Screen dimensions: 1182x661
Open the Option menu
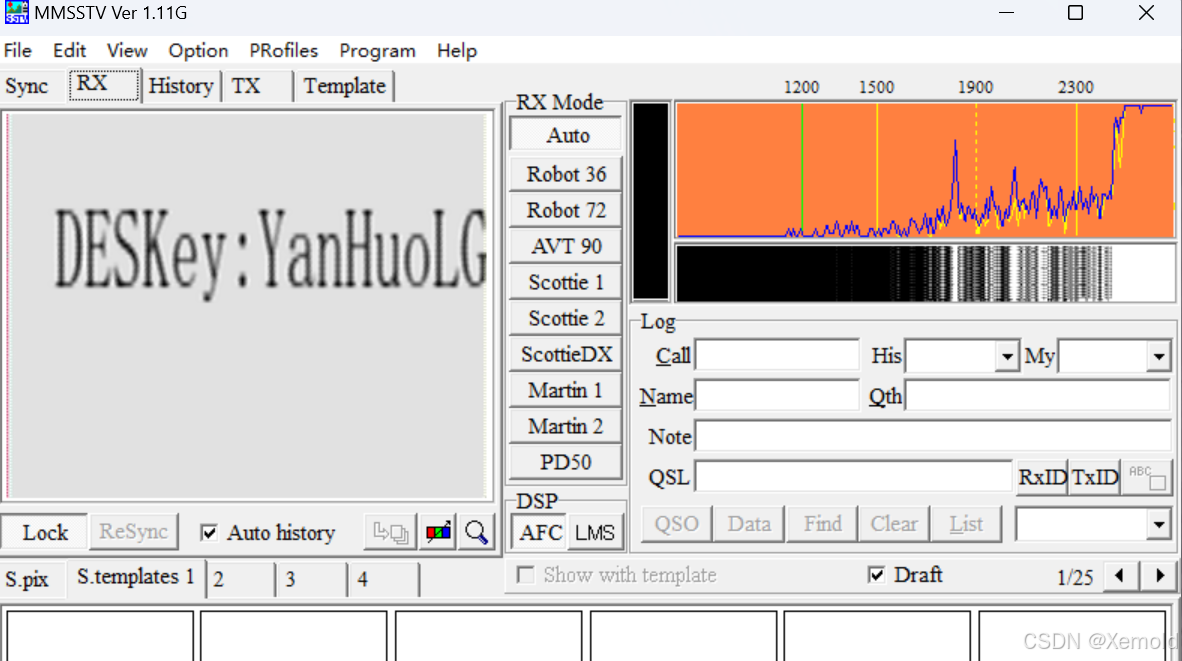198,50
